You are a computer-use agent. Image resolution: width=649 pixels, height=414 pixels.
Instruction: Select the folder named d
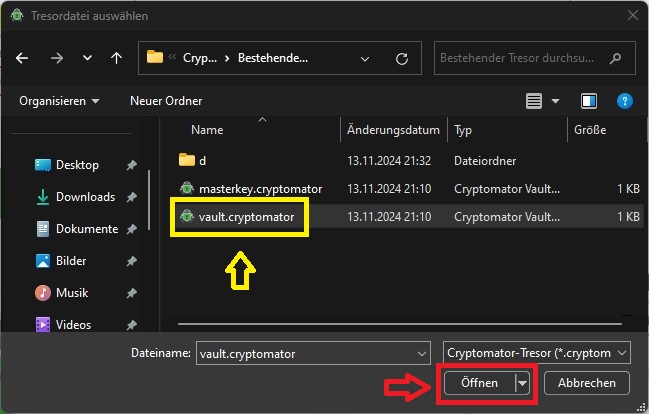[x=201, y=160]
